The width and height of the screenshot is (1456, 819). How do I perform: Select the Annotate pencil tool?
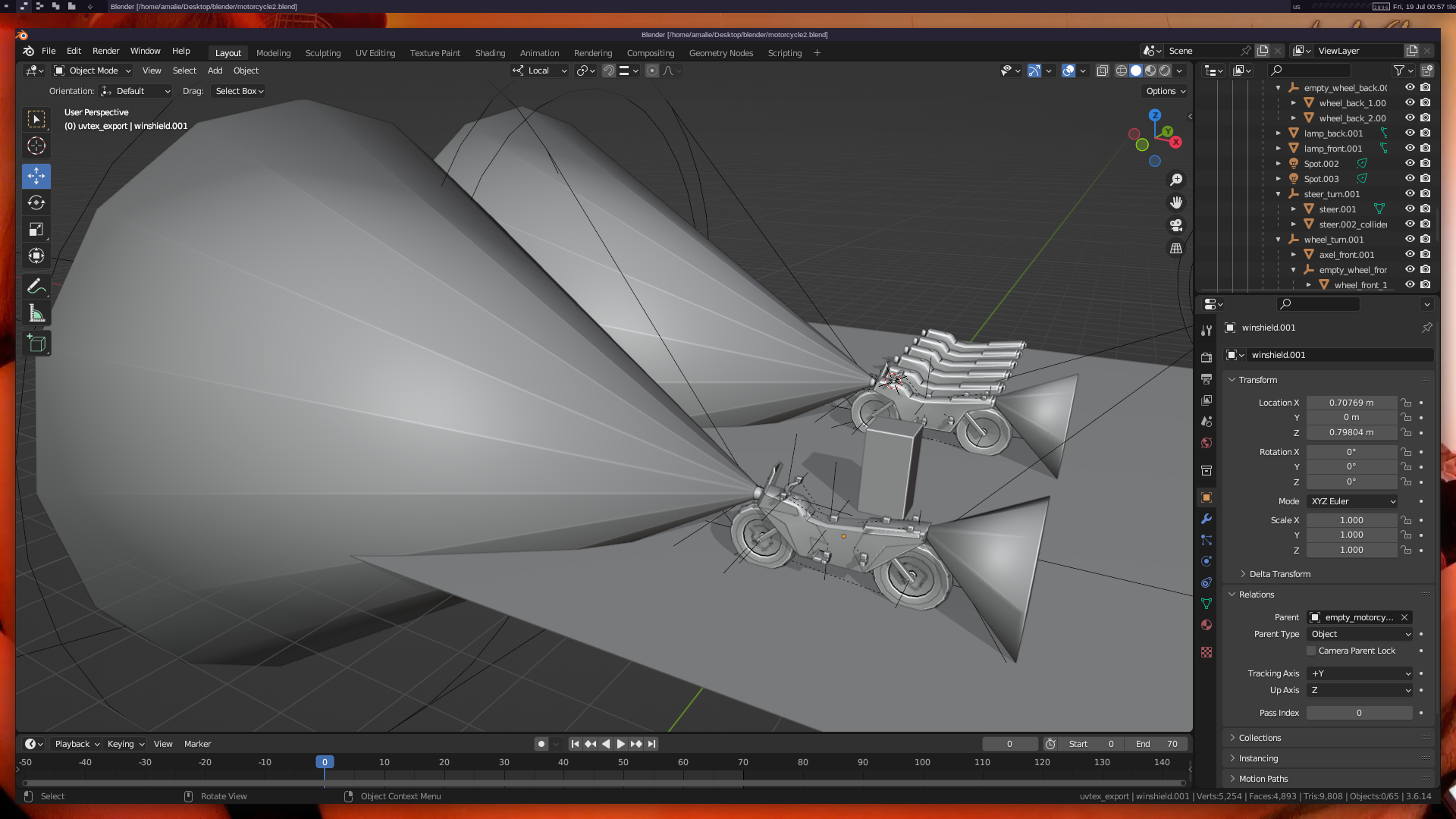tap(36, 287)
